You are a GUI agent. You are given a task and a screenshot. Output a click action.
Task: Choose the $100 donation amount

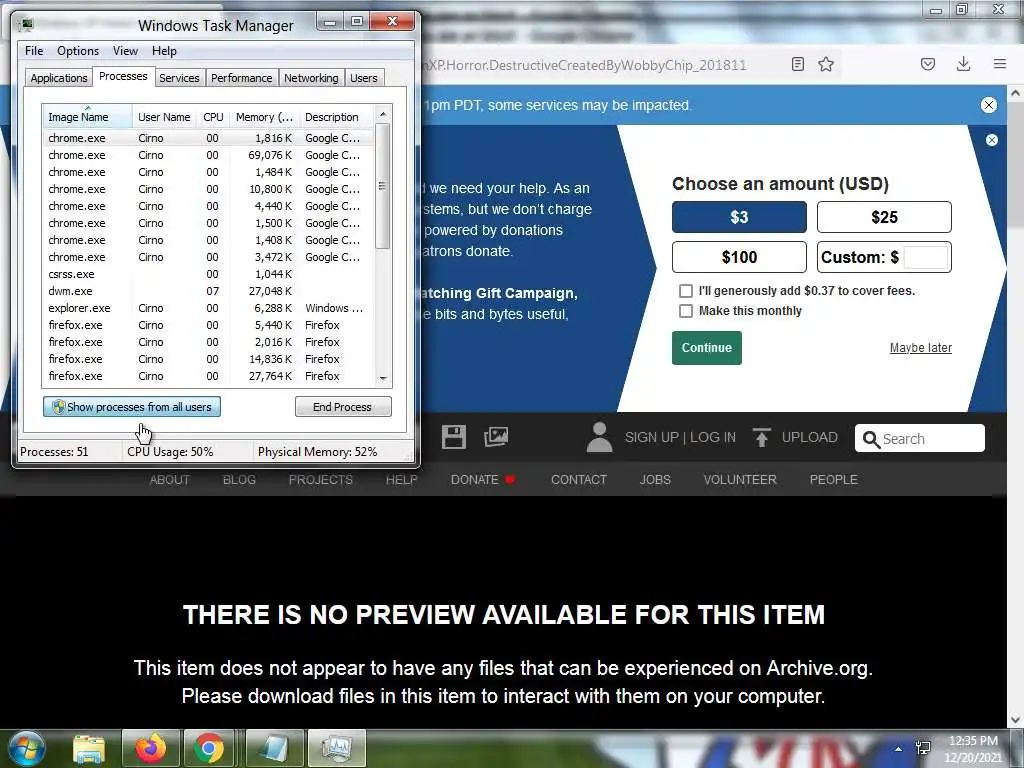click(739, 257)
